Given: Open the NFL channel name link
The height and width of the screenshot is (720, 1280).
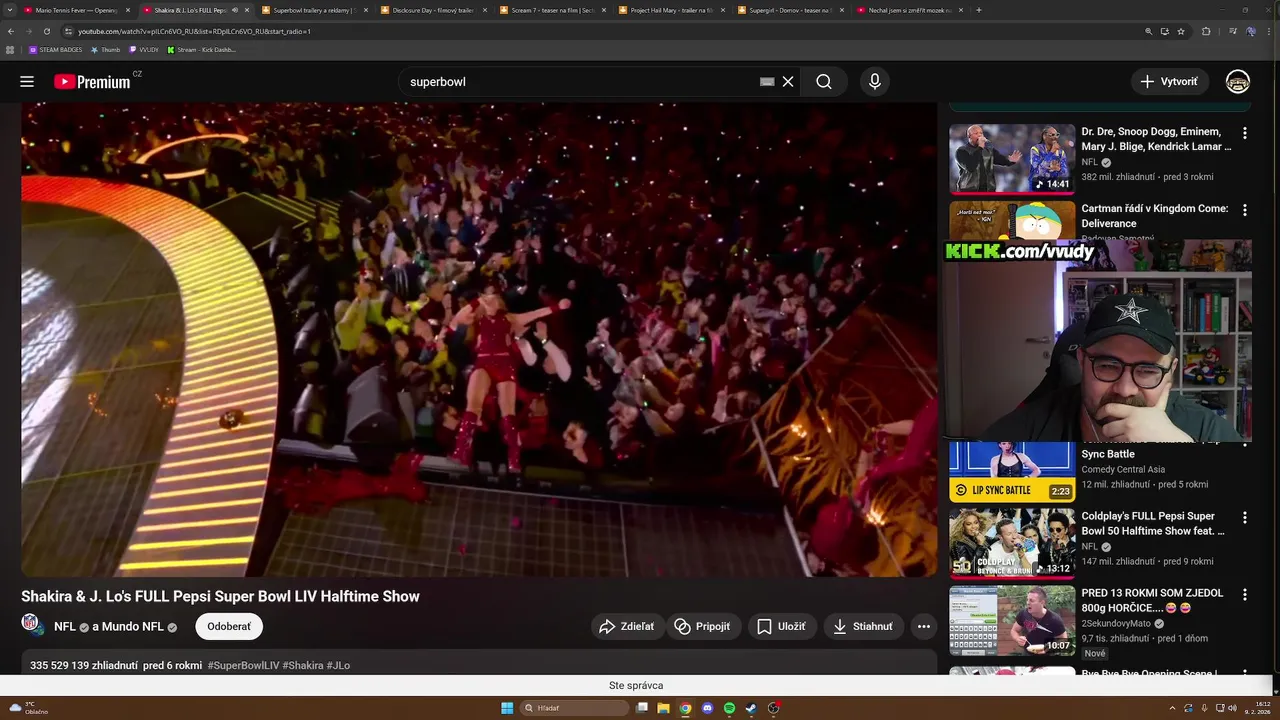Looking at the screenshot, I should [x=65, y=627].
